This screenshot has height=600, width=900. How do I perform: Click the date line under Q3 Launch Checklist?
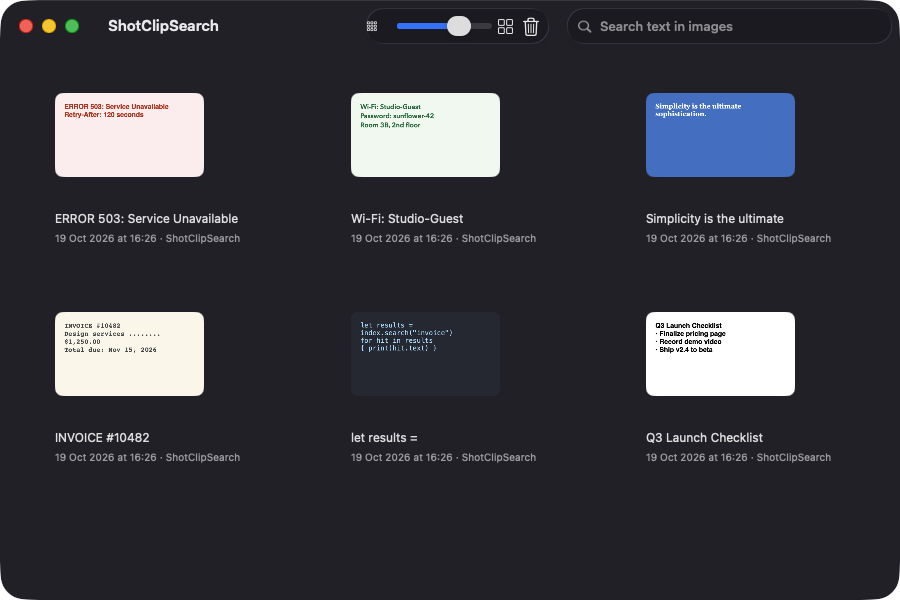coord(739,457)
